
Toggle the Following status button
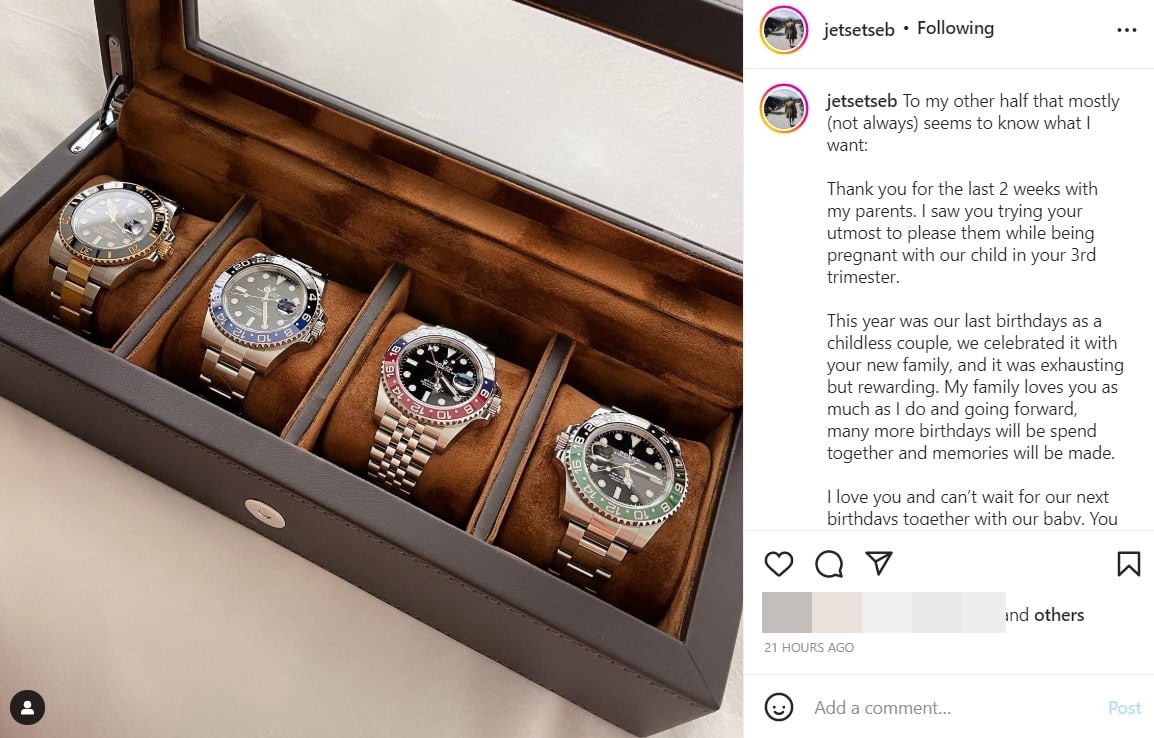coord(955,29)
